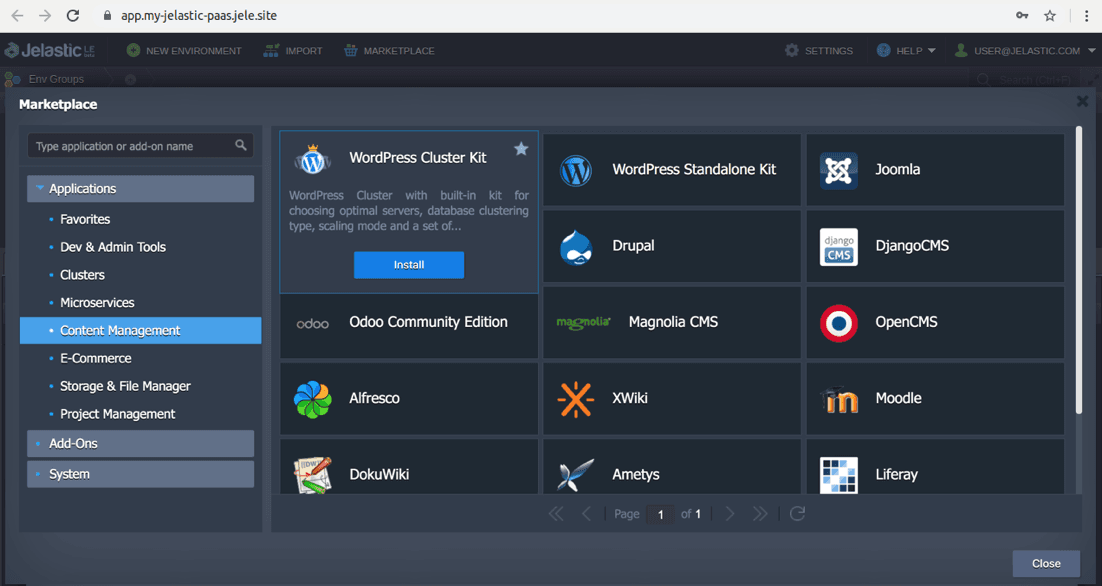Click the OpenCMS circular logo
1102x586 pixels.
click(838, 323)
